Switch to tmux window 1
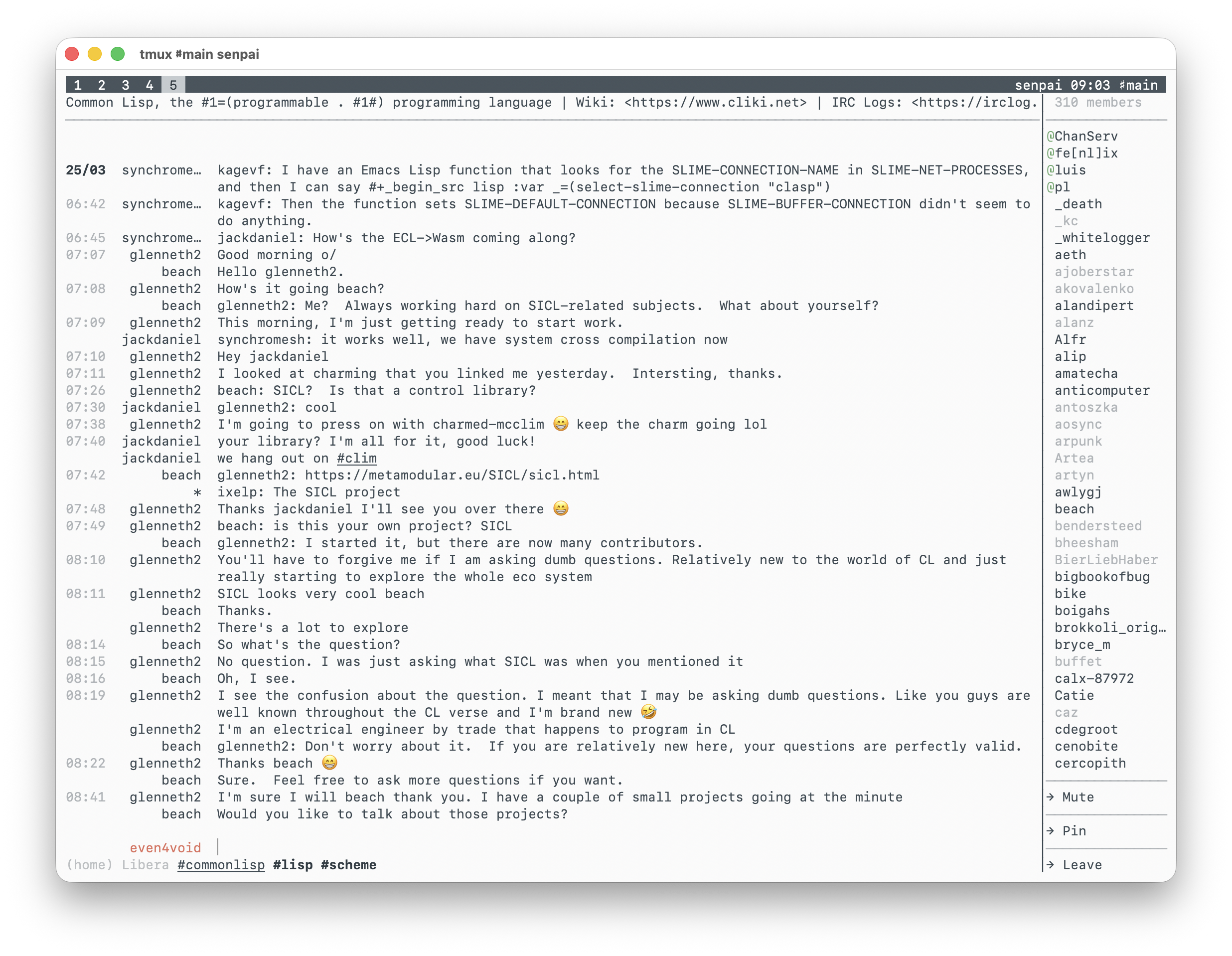Viewport: 1232px width, 956px height. (77, 85)
